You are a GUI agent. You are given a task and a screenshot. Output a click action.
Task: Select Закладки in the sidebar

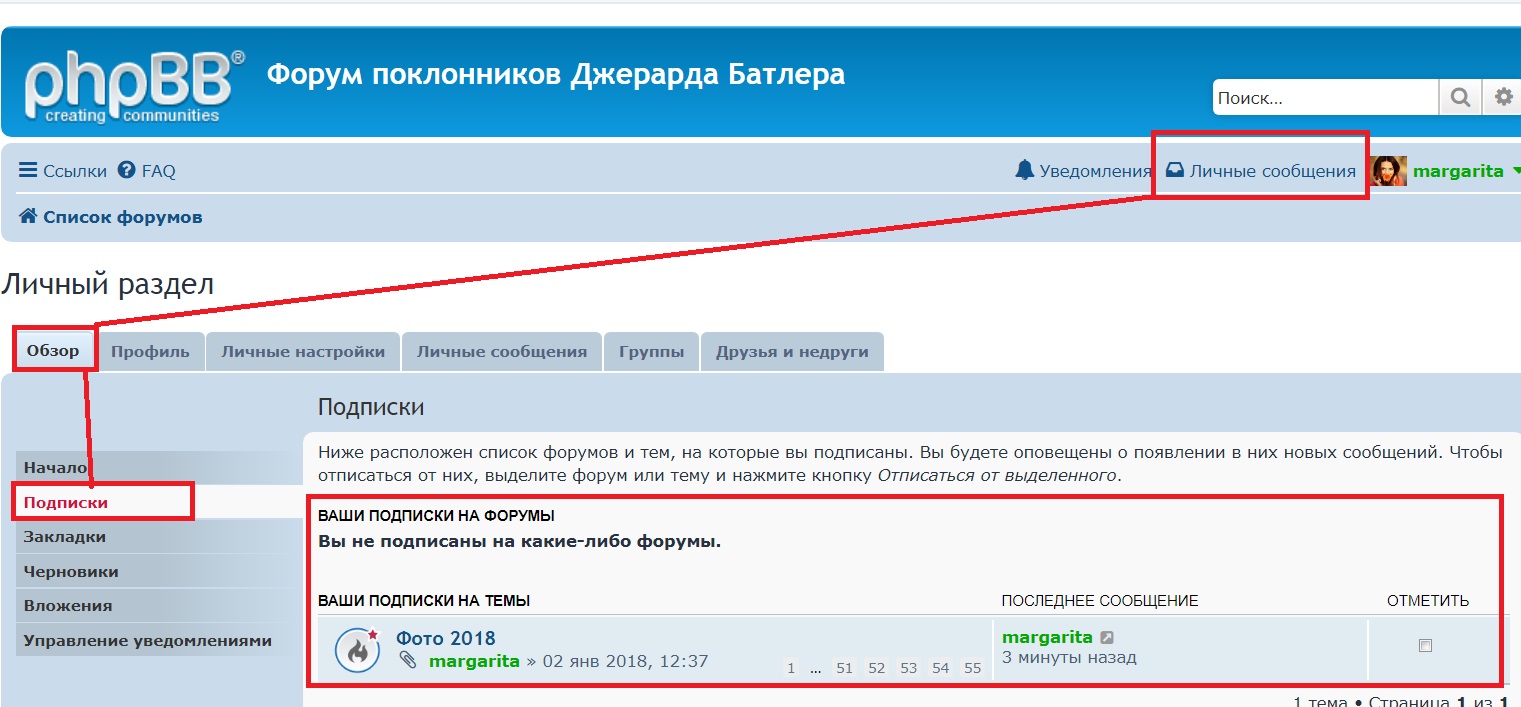[x=65, y=537]
